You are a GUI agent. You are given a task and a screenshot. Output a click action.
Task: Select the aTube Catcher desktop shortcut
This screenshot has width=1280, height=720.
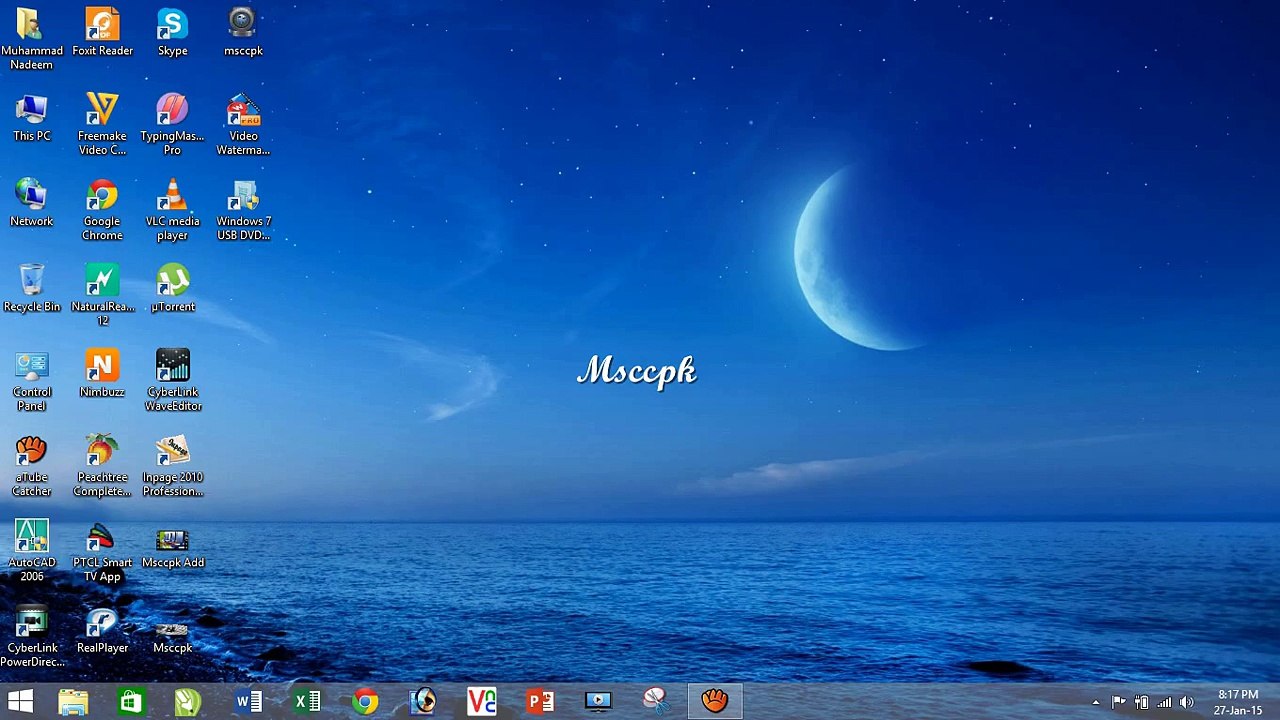point(32,466)
